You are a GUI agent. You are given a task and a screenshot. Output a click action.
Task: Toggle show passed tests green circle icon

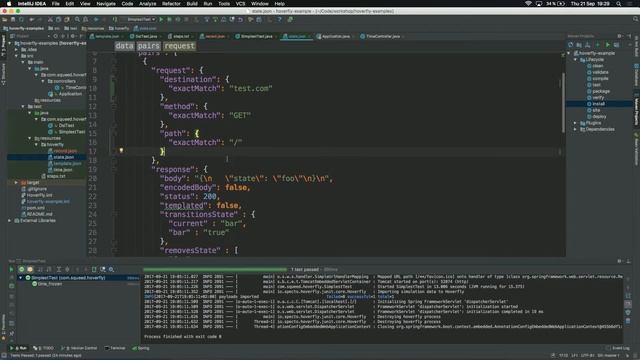pyautogui.click(x=22, y=269)
